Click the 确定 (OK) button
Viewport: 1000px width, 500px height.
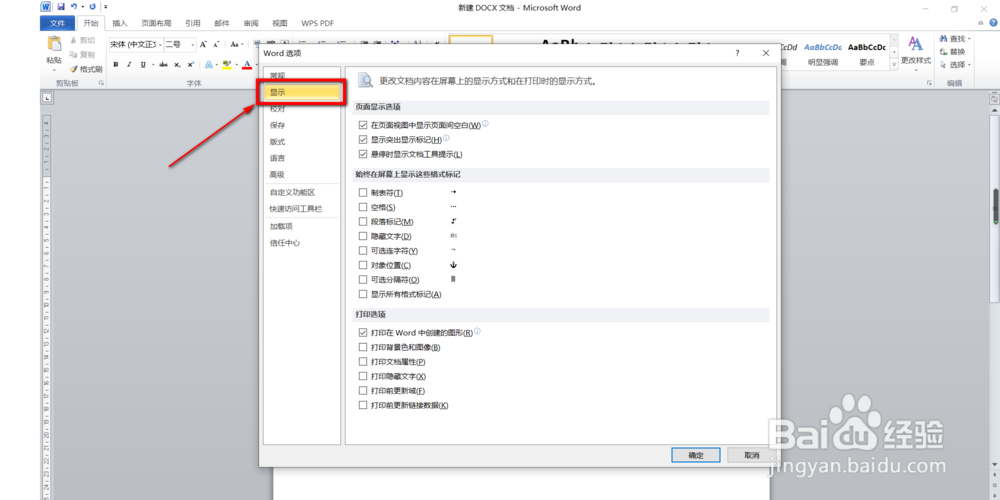click(696, 455)
